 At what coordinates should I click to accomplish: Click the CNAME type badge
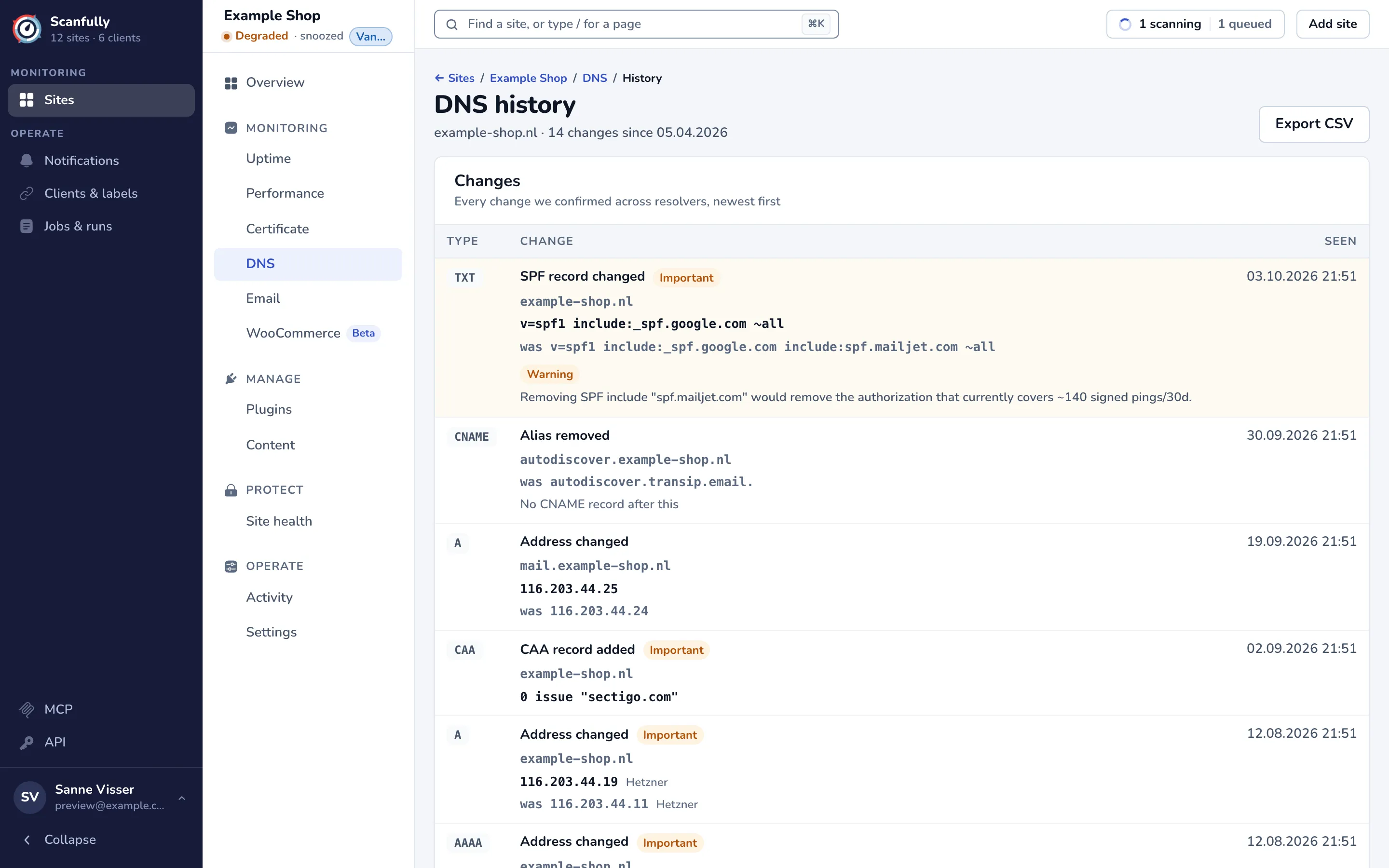pos(471,437)
